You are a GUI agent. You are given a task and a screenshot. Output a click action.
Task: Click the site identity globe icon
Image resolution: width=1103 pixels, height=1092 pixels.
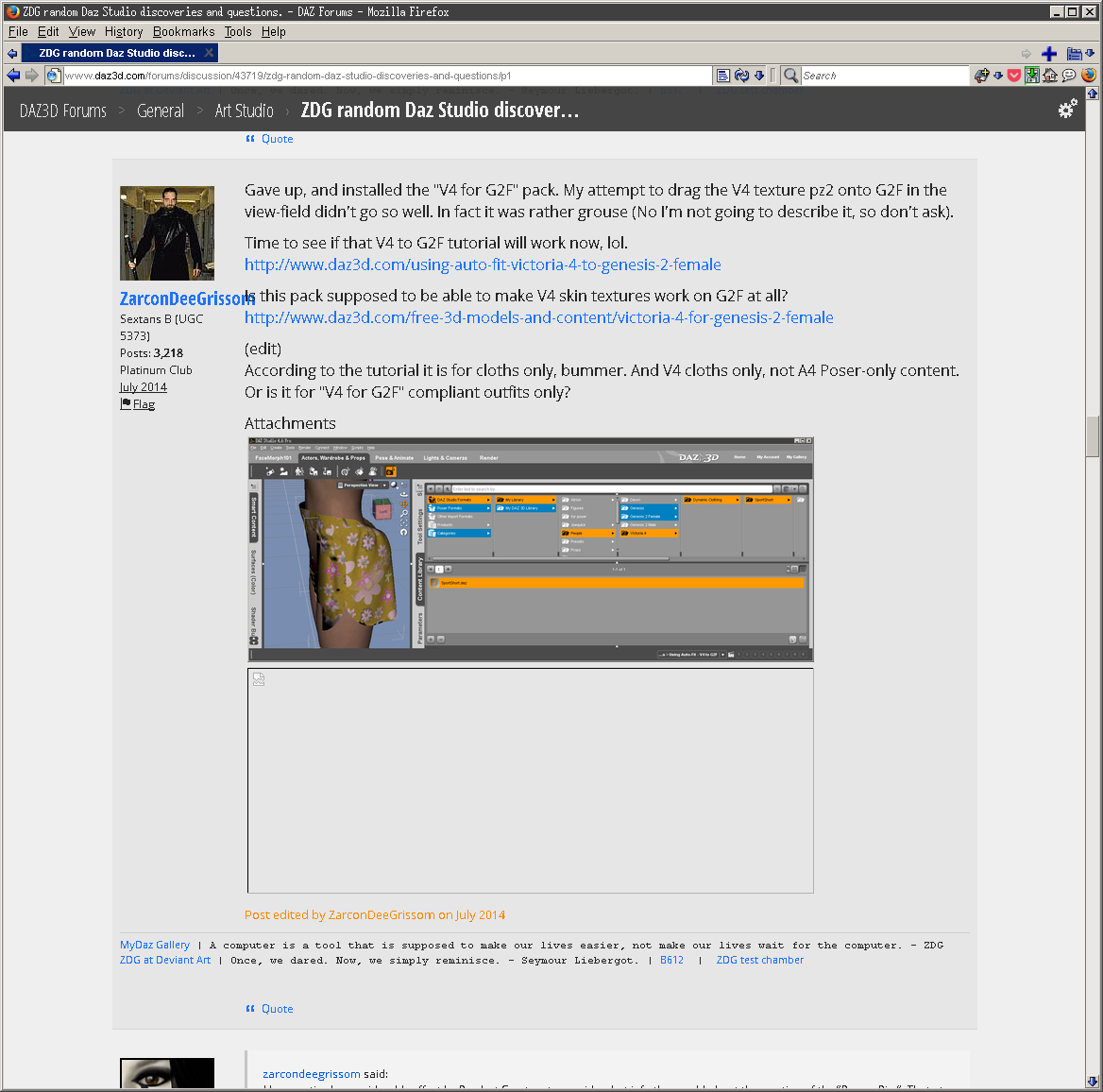54,76
